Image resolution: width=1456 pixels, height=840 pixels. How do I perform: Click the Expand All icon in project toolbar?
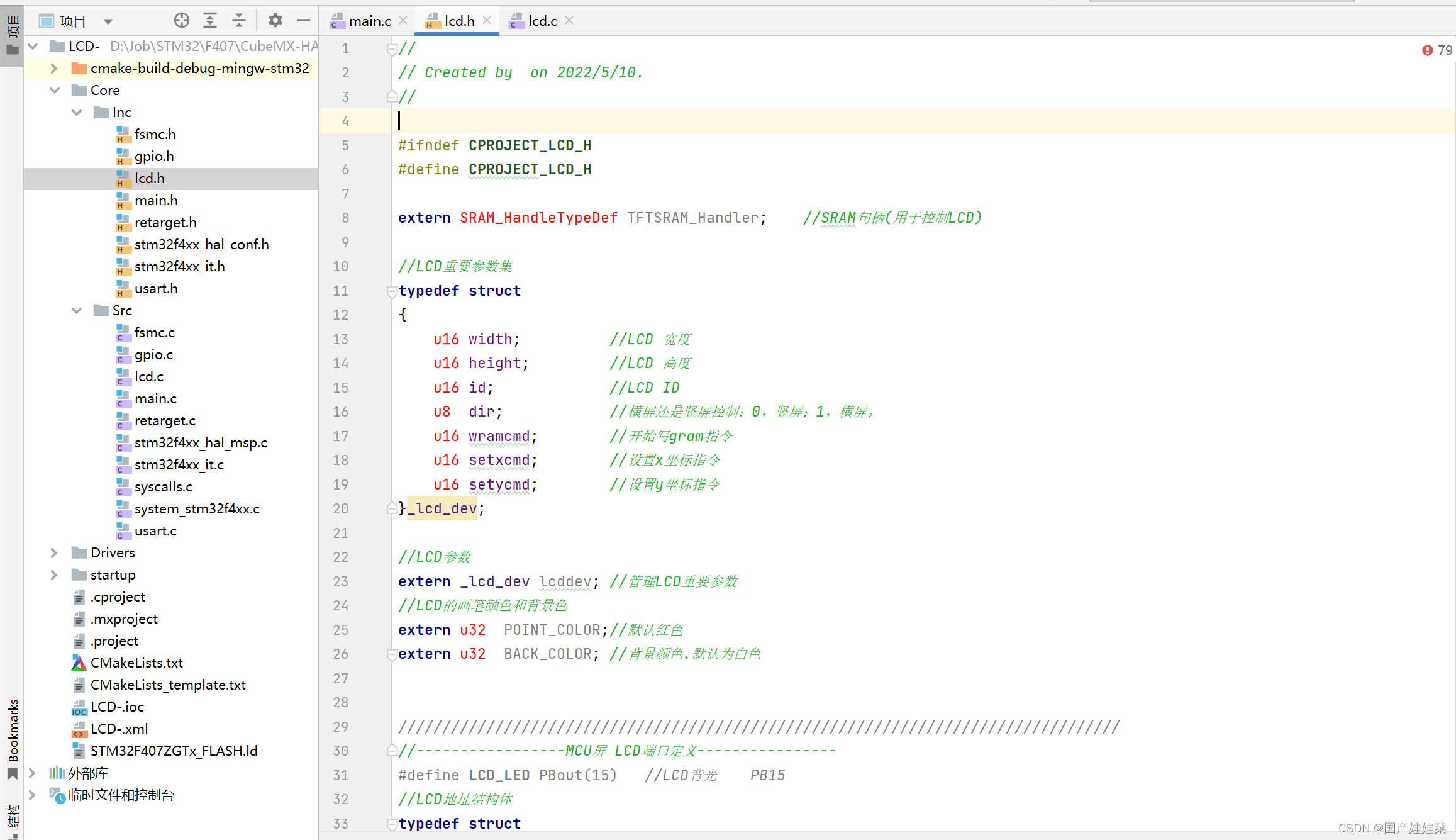210,21
